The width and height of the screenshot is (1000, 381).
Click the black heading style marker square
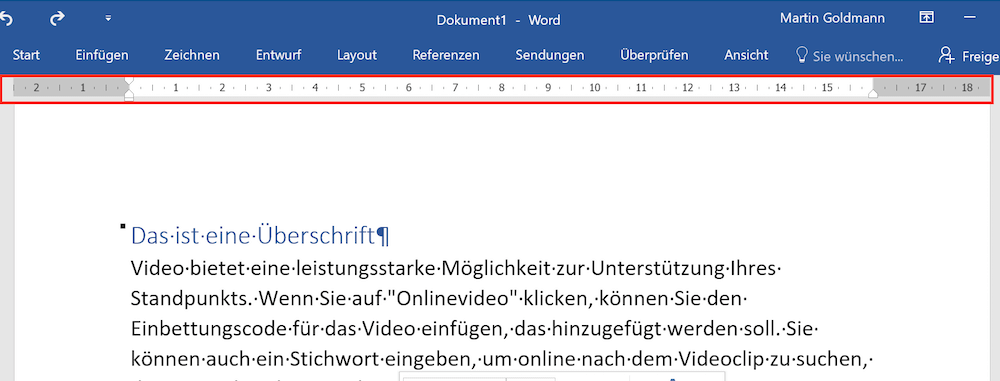click(x=123, y=226)
